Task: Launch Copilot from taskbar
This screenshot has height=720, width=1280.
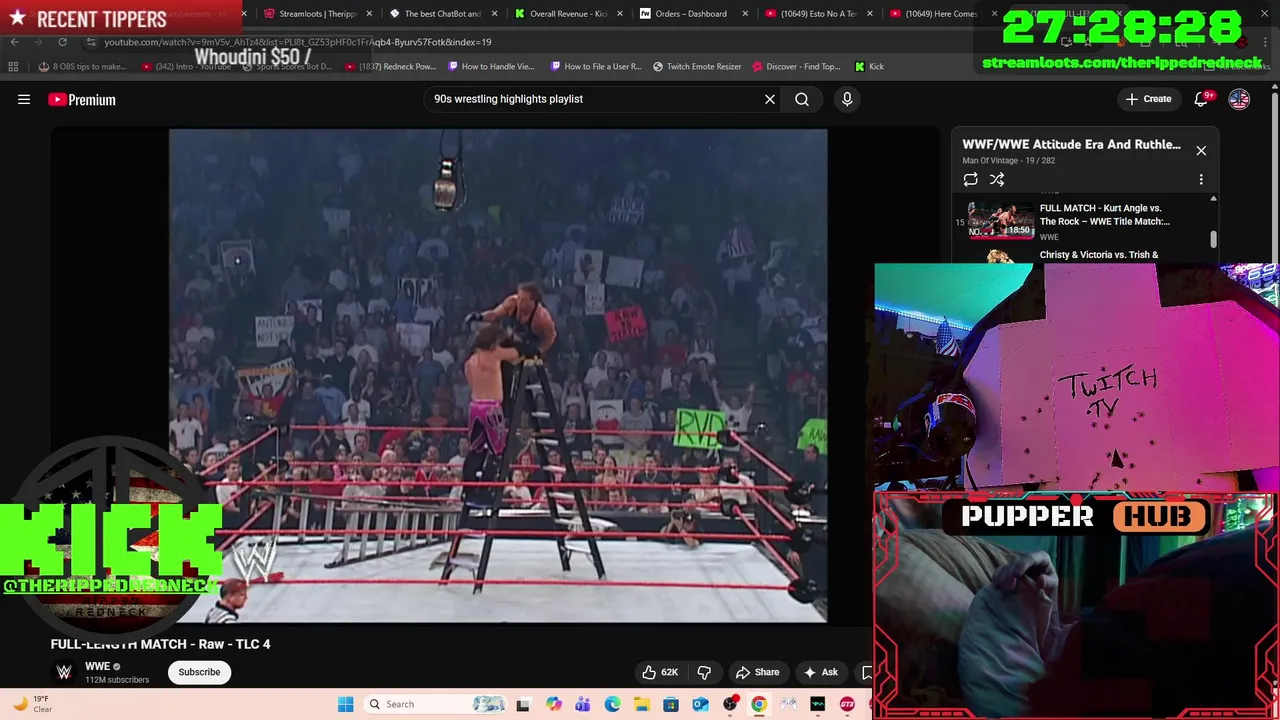Action: coord(554,704)
